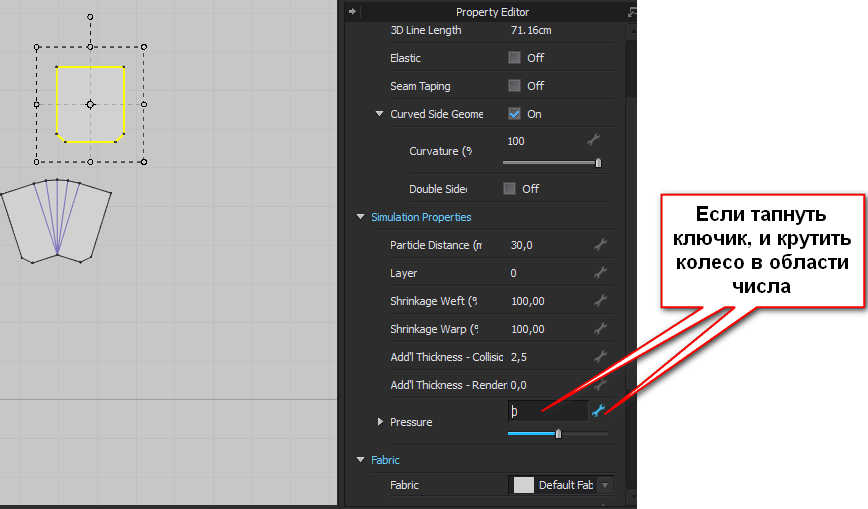
Task: Click wrench icon for Add'l Thickness - Collision
Action: tap(600, 357)
